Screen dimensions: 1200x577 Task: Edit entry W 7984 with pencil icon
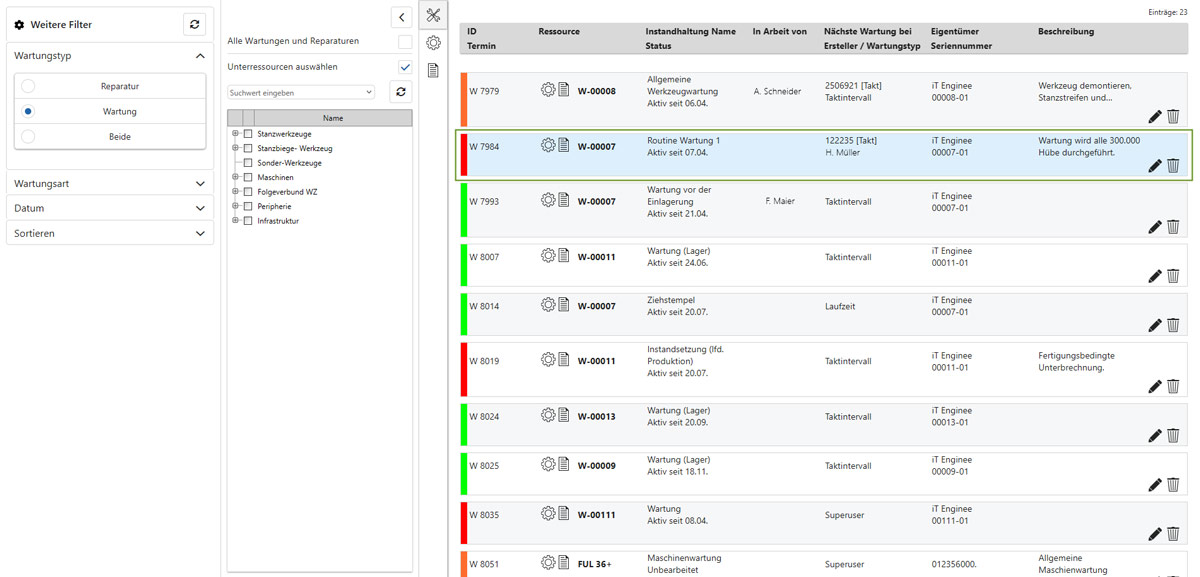[1155, 166]
